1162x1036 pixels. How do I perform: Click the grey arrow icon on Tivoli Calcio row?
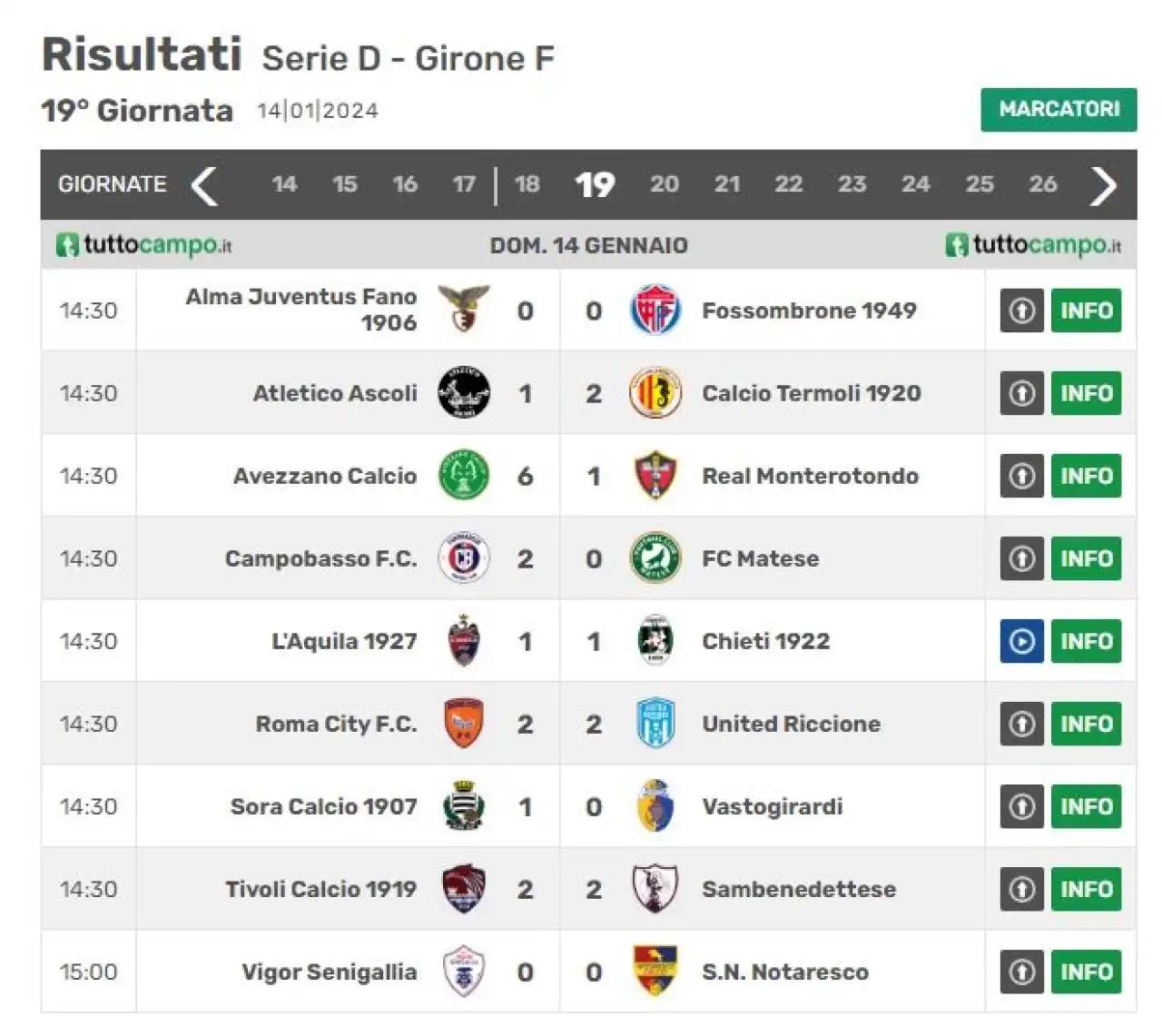1021,889
